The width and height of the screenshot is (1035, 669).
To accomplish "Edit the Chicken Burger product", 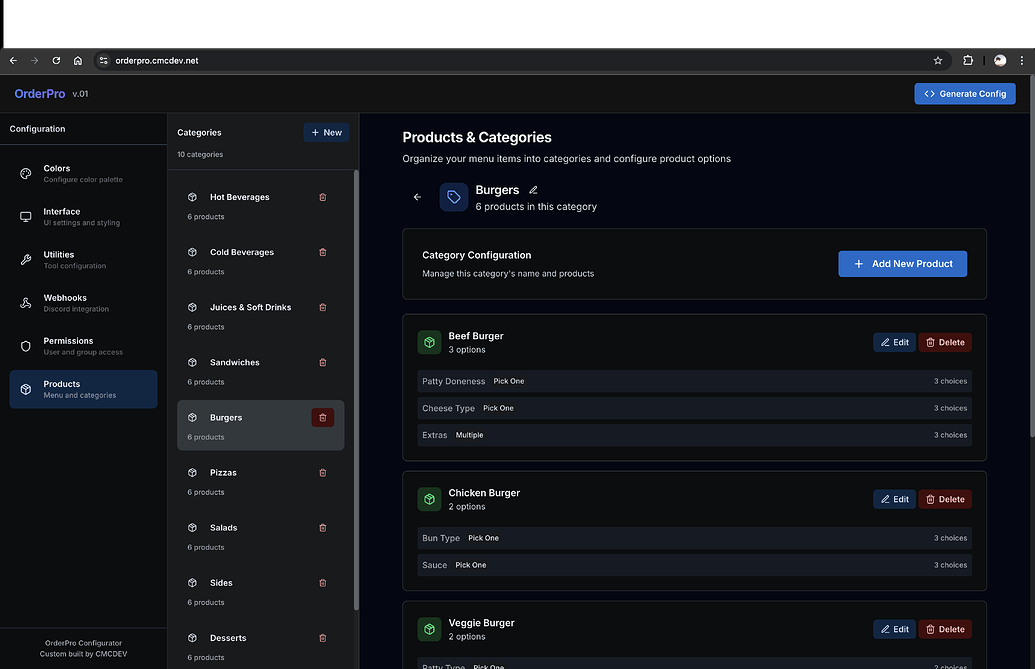I will (893, 498).
